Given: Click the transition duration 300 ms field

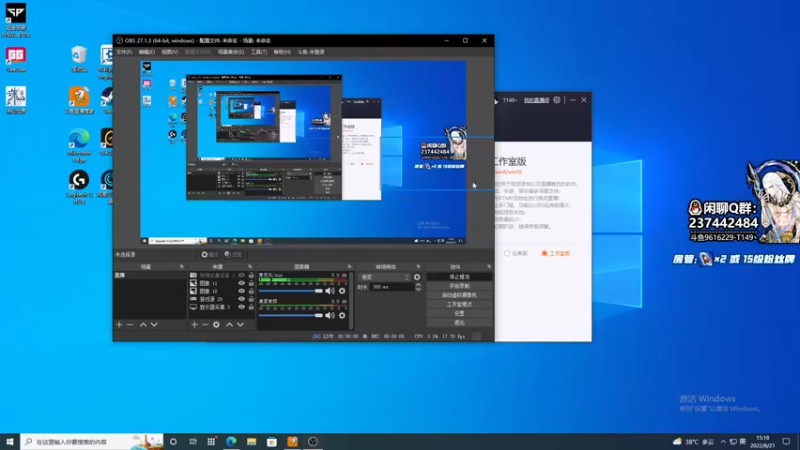Looking at the screenshot, I should [392, 287].
